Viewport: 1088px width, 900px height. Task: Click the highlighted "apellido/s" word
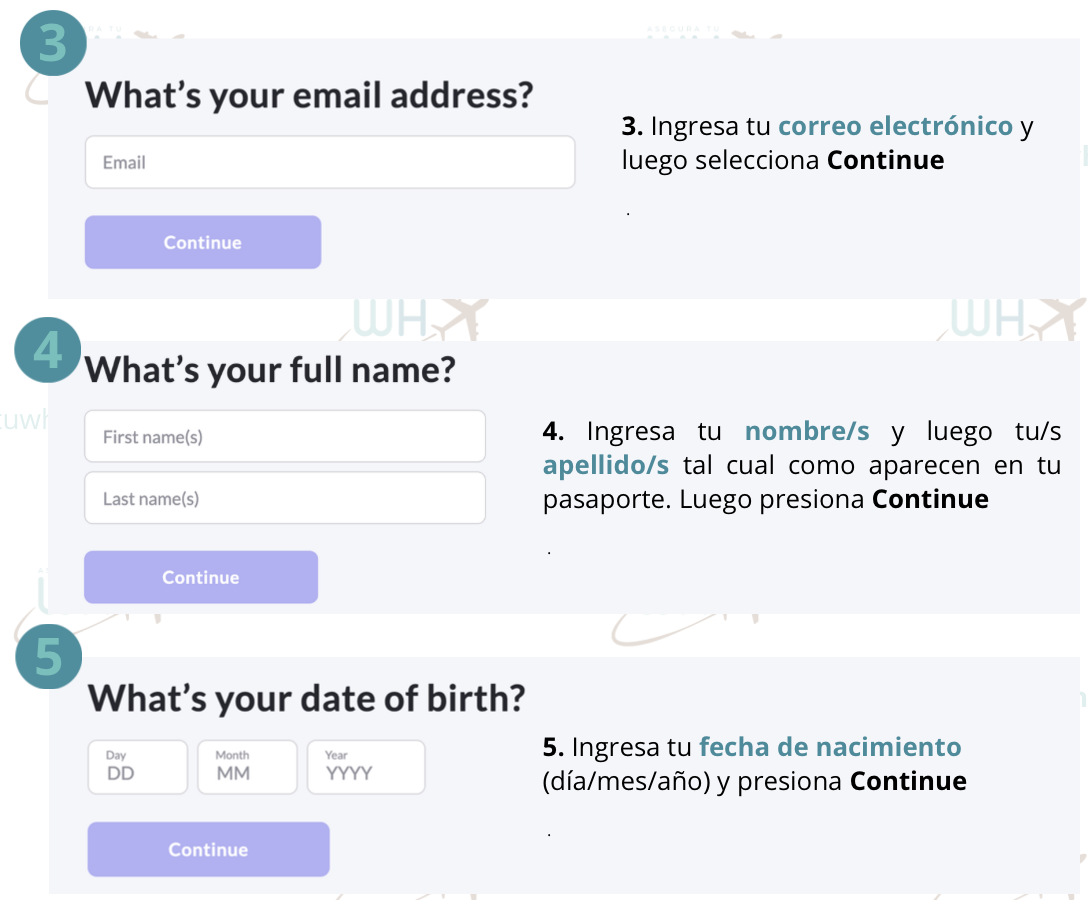tap(606, 466)
